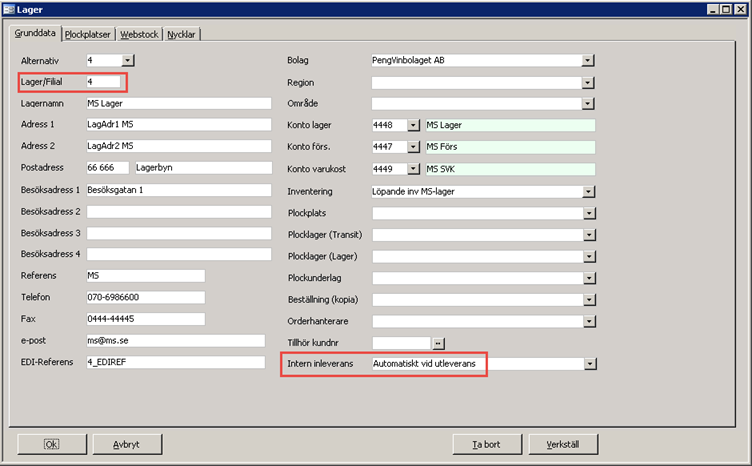Select the Nycklar tab
Screen dimensions: 752x466
coord(182,34)
